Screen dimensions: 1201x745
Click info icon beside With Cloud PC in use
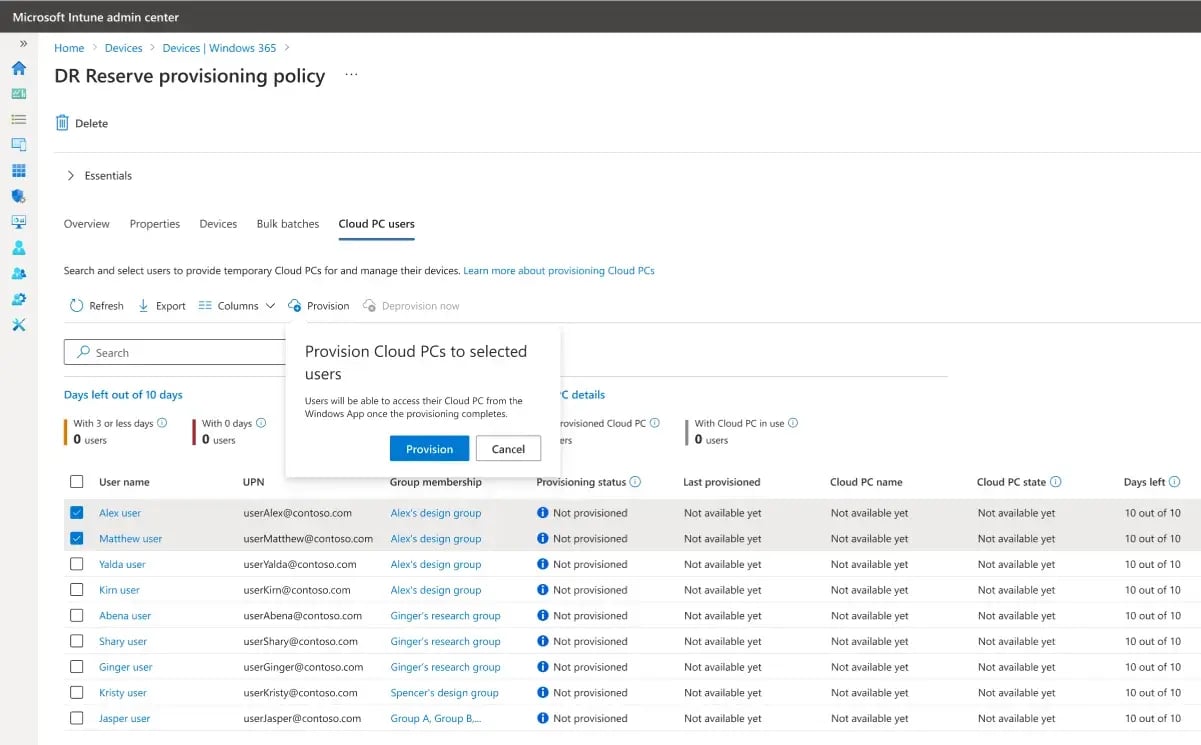[793, 423]
